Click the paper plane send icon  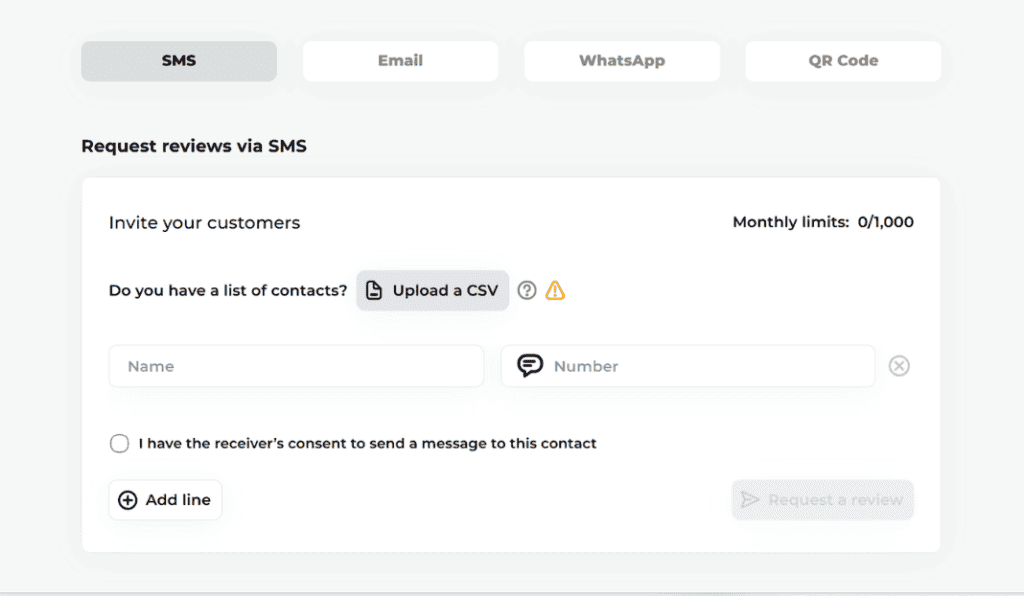pyautogui.click(x=750, y=500)
